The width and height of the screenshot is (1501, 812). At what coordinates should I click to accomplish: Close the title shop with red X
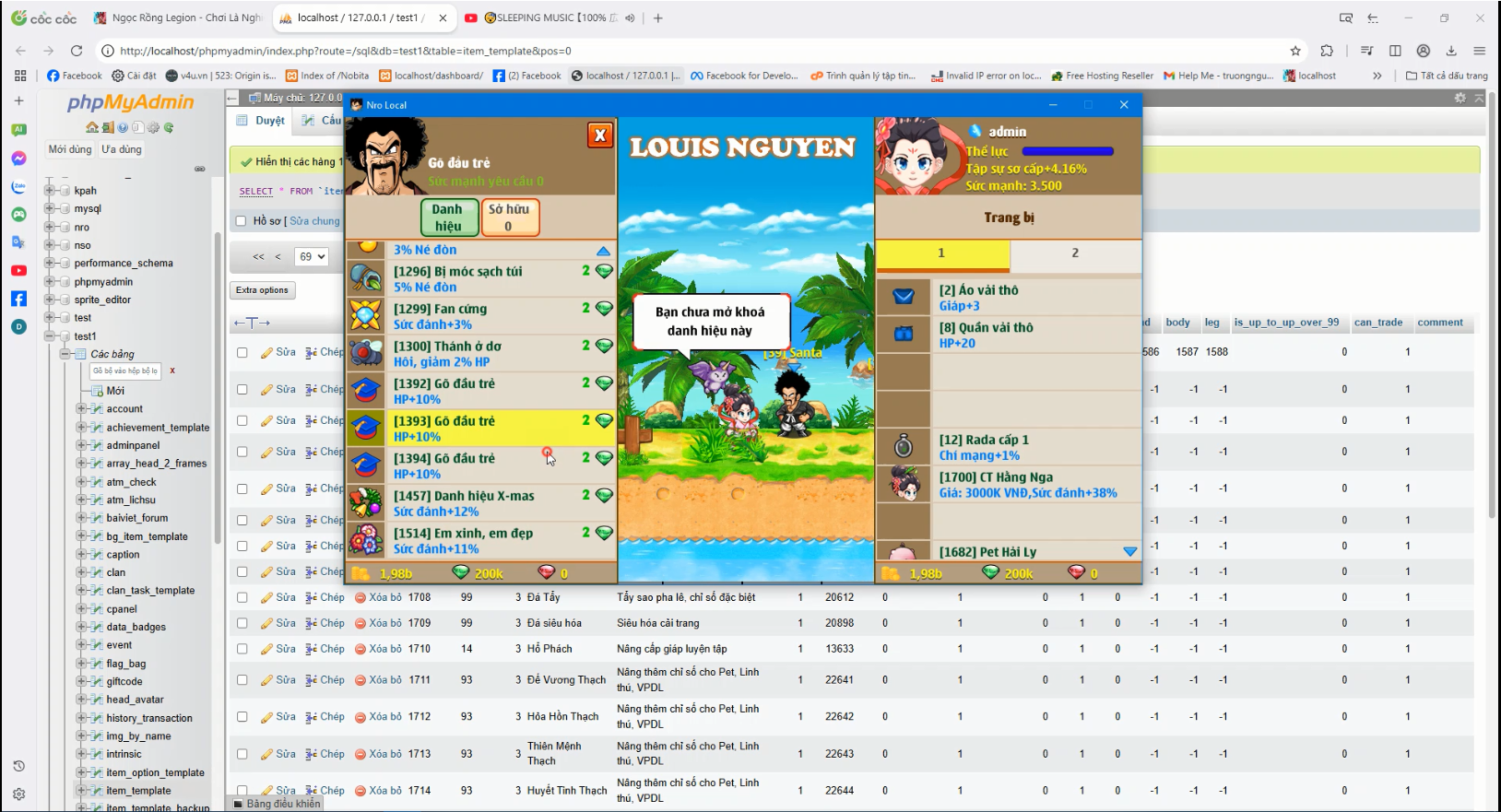coord(600,135)
